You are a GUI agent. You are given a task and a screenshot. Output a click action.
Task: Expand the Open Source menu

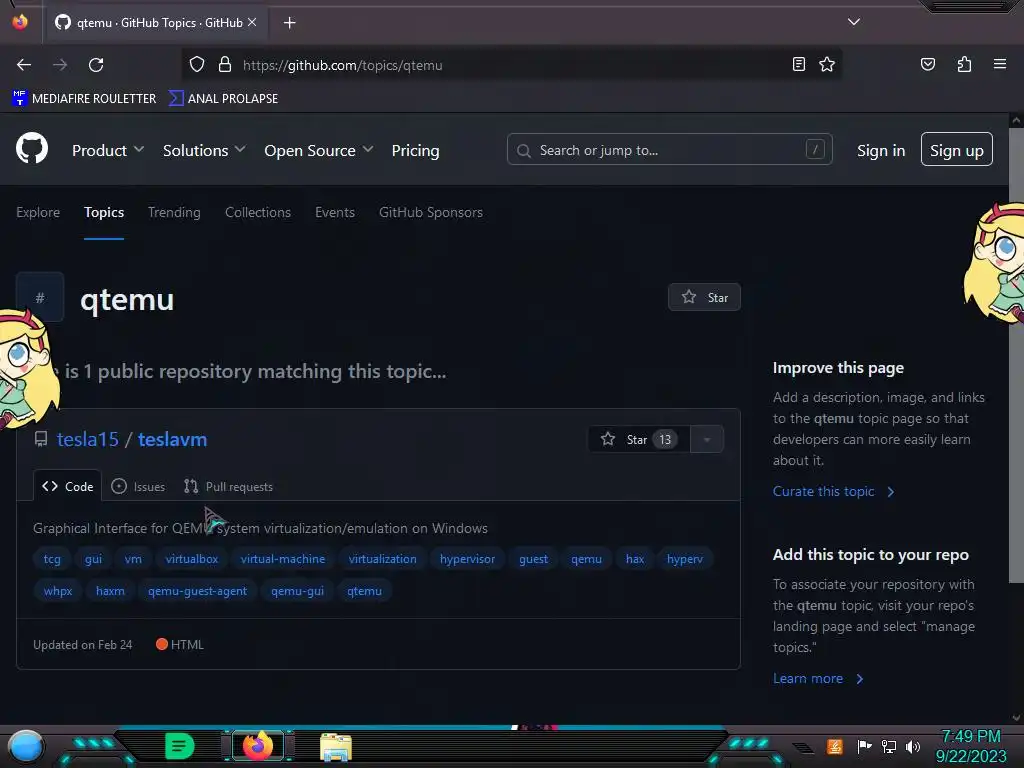pyautogui.click(x=319, y=150)
